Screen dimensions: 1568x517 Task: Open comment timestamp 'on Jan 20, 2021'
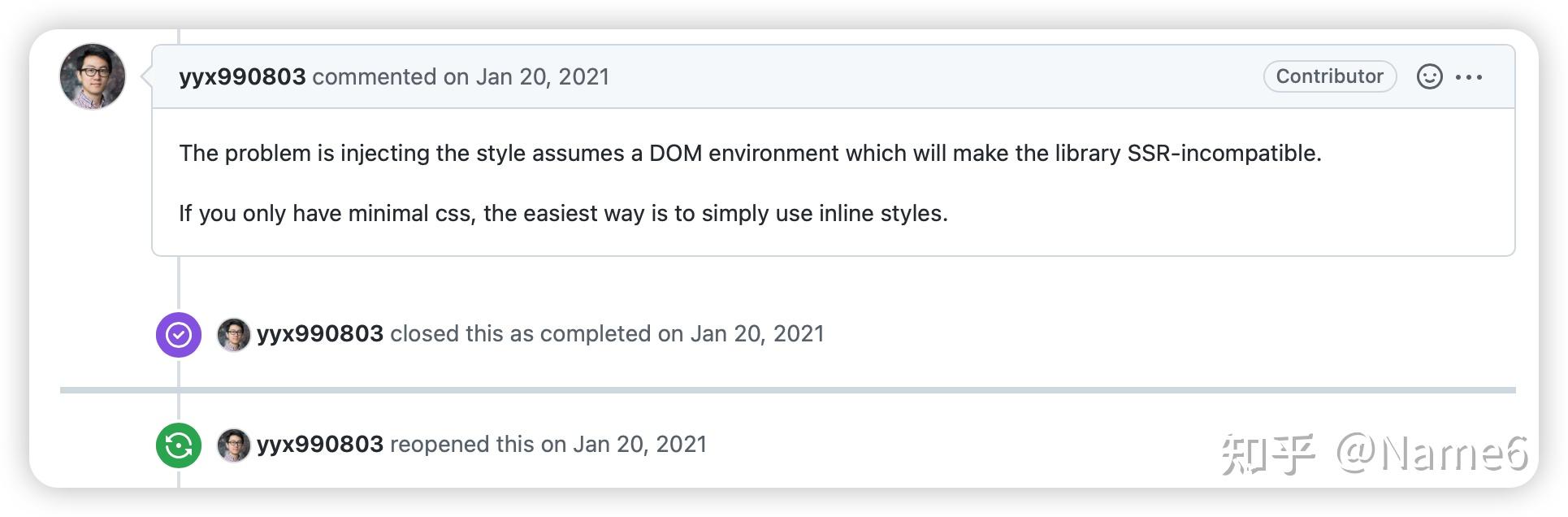coord(526,77)
